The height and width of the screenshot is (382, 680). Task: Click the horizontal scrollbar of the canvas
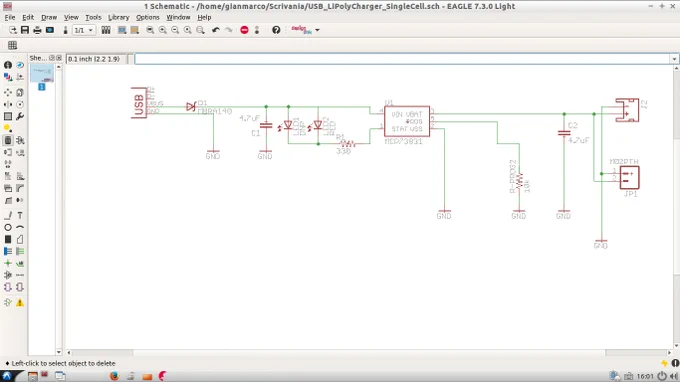(x=369, y=353)
